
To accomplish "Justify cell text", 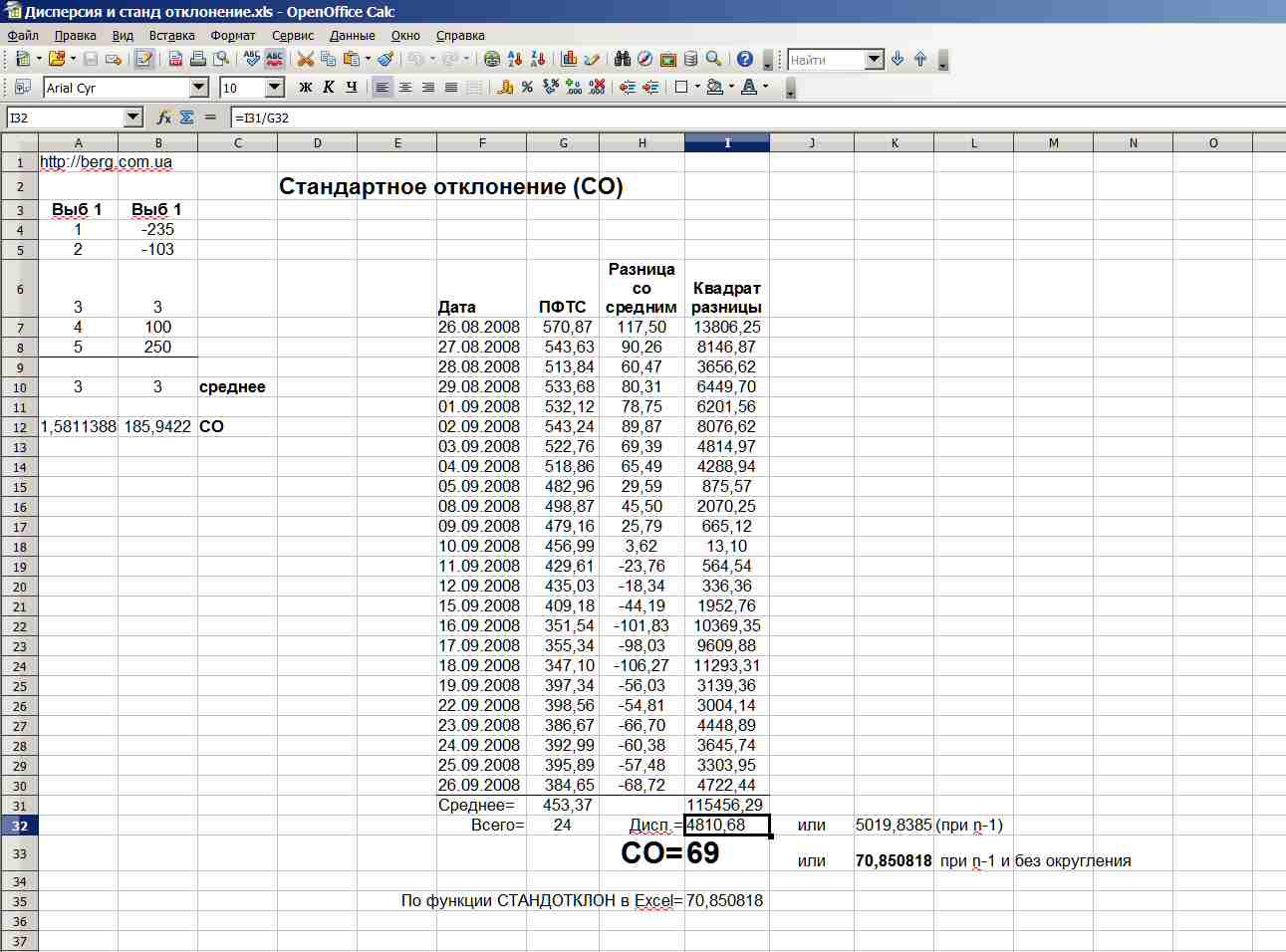I will 451,88.
